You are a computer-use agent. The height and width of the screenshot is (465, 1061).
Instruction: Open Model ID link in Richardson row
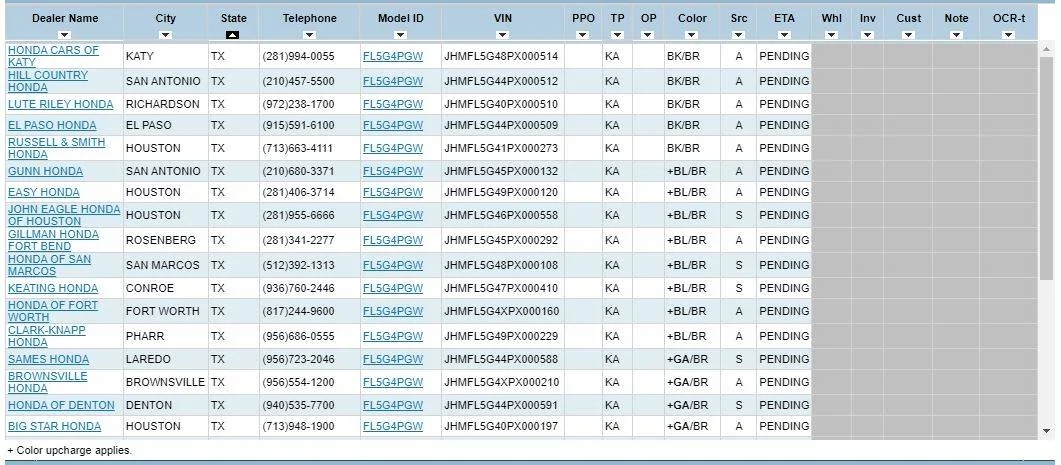click(x=392, y=104)
